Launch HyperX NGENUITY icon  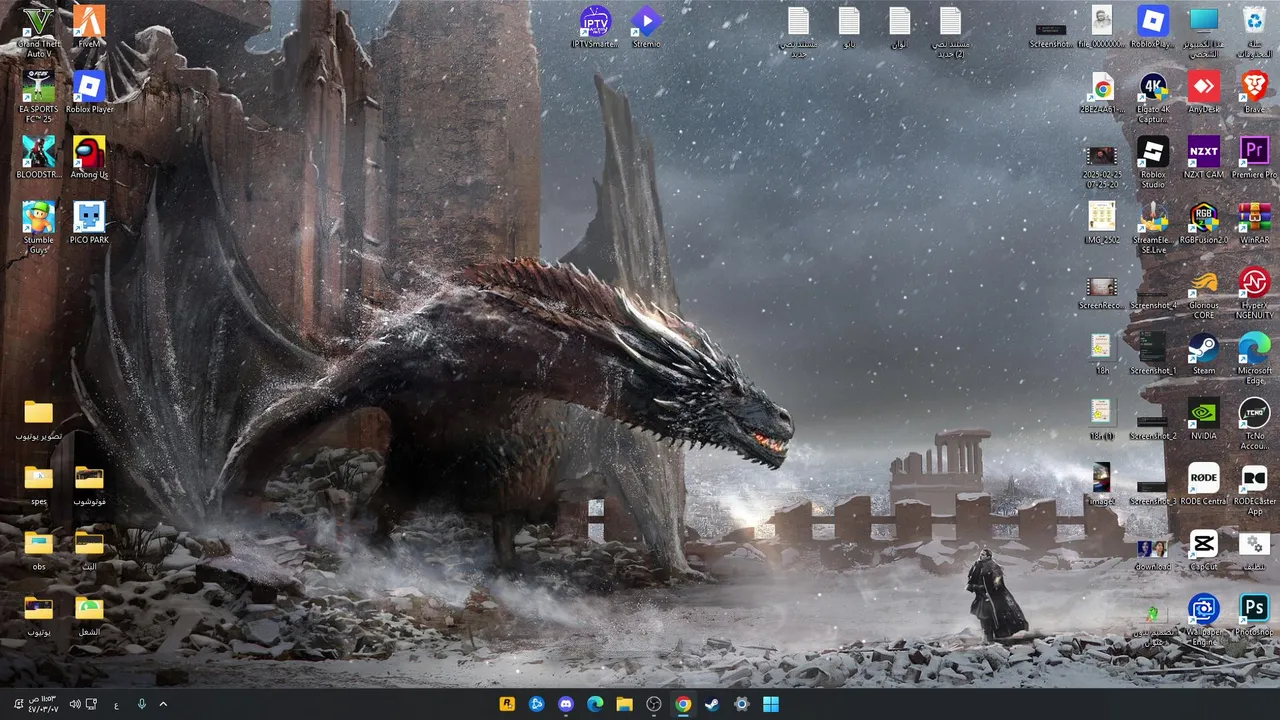[x=1254, y=293]
